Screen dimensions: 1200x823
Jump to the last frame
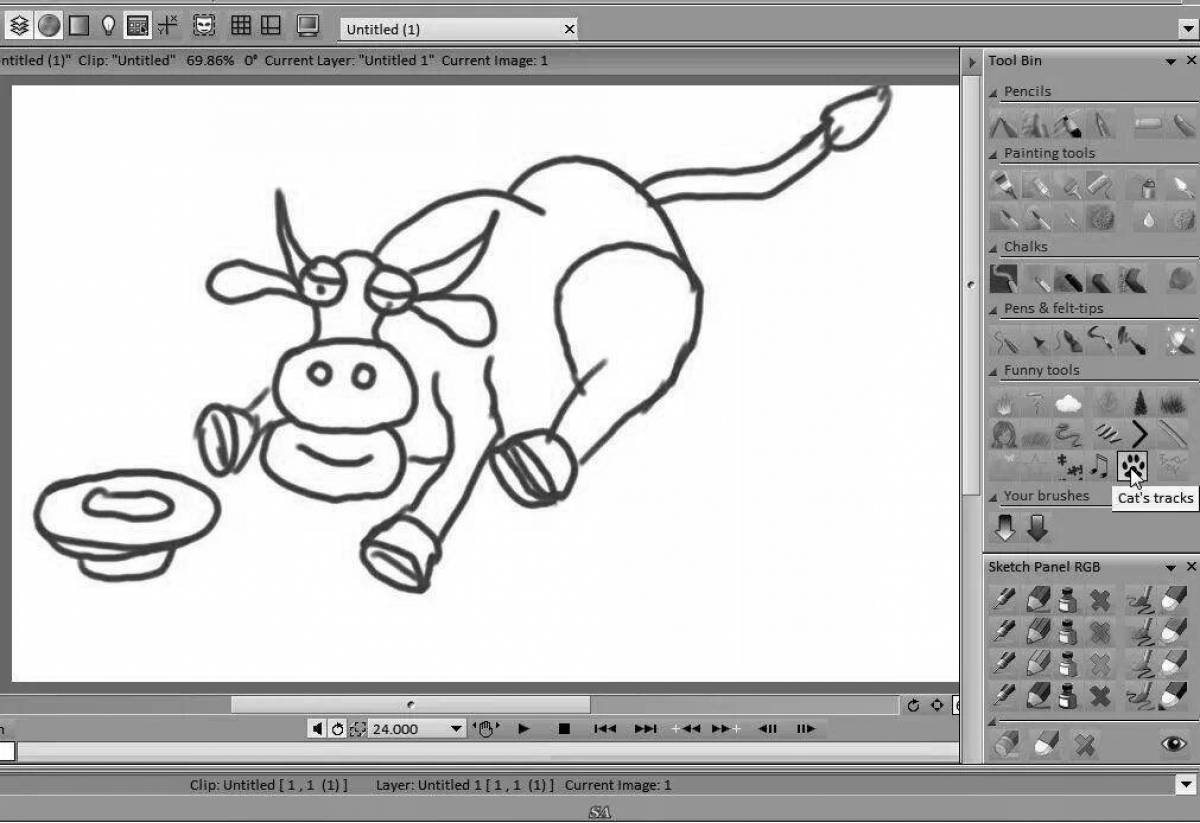[x=646, y=729]
